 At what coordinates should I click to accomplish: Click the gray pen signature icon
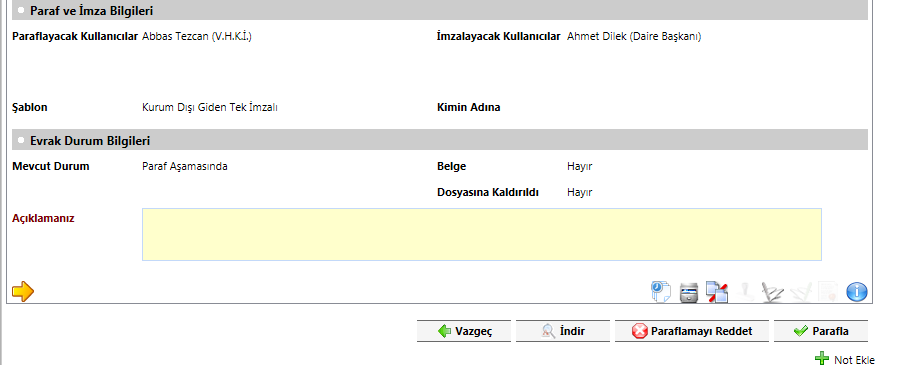pyautogui.click(x=773, y=292)
